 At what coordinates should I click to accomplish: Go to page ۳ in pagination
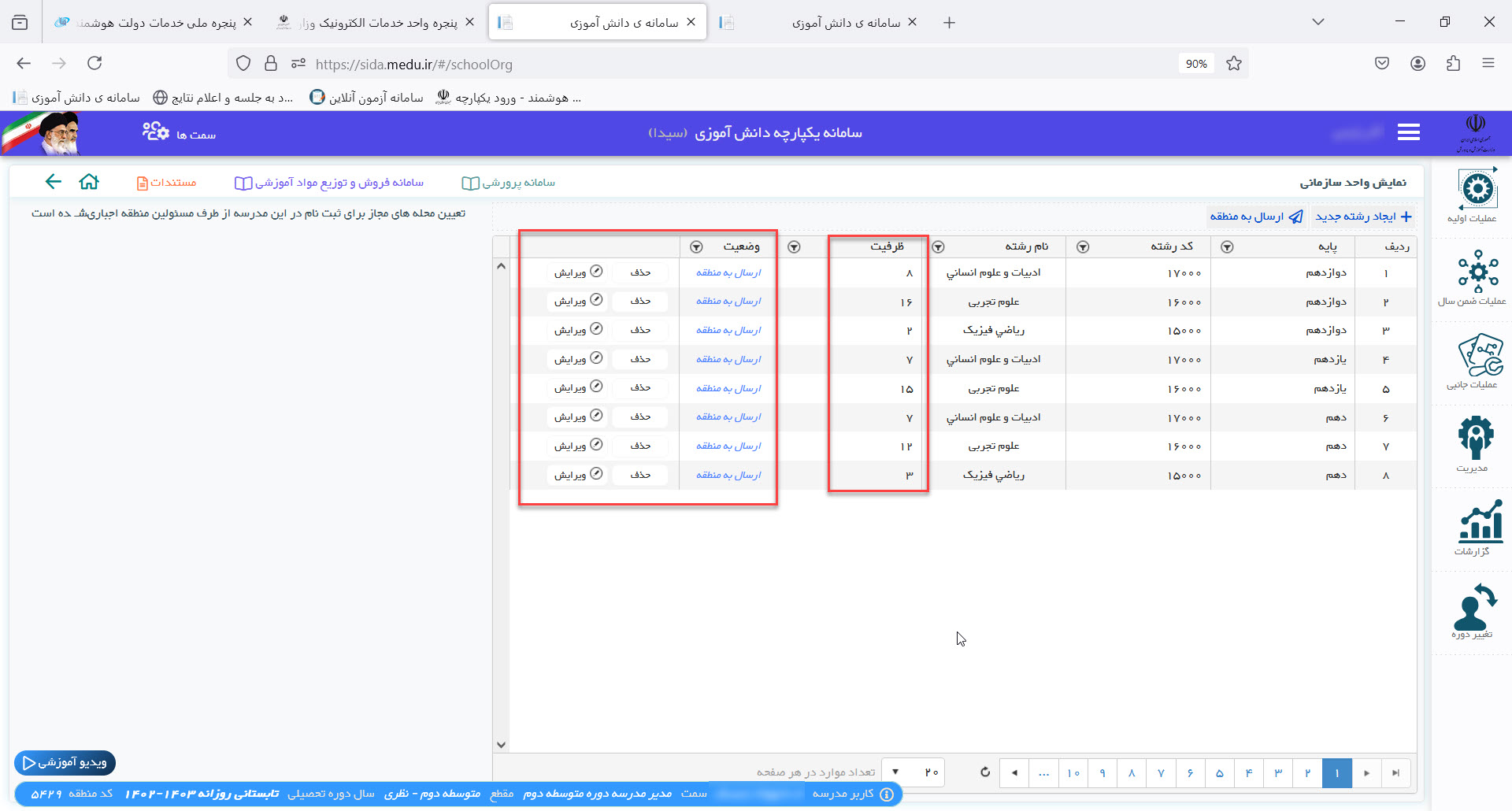[1277, 773]
